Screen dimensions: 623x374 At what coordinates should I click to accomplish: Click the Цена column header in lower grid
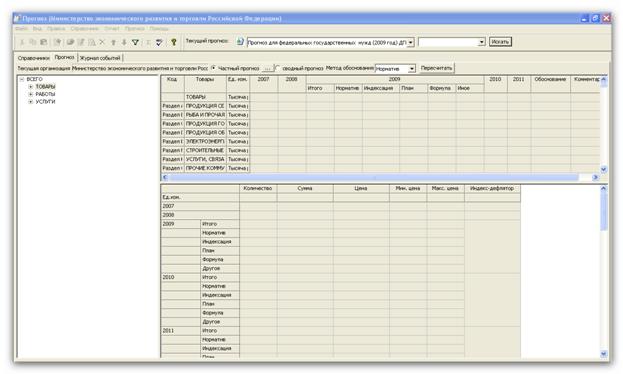(361, 188)
